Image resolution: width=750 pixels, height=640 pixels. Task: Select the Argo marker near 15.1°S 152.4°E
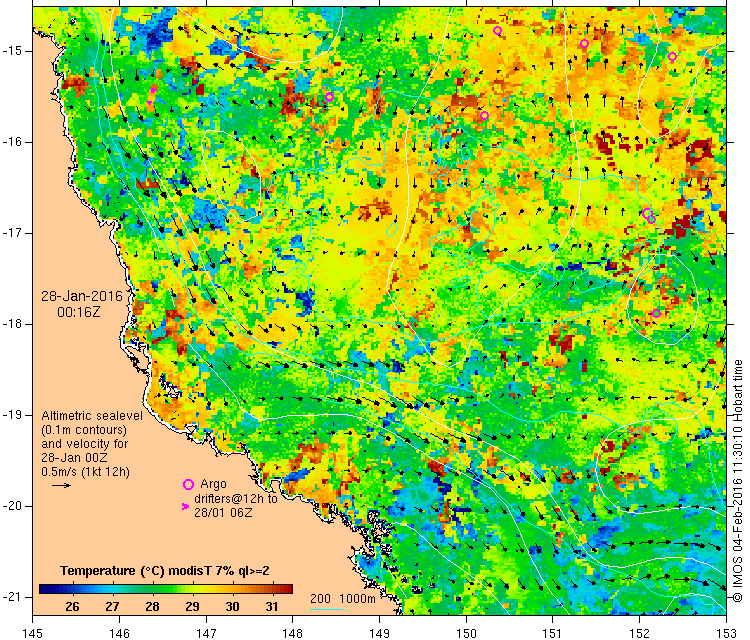point(673,56)
